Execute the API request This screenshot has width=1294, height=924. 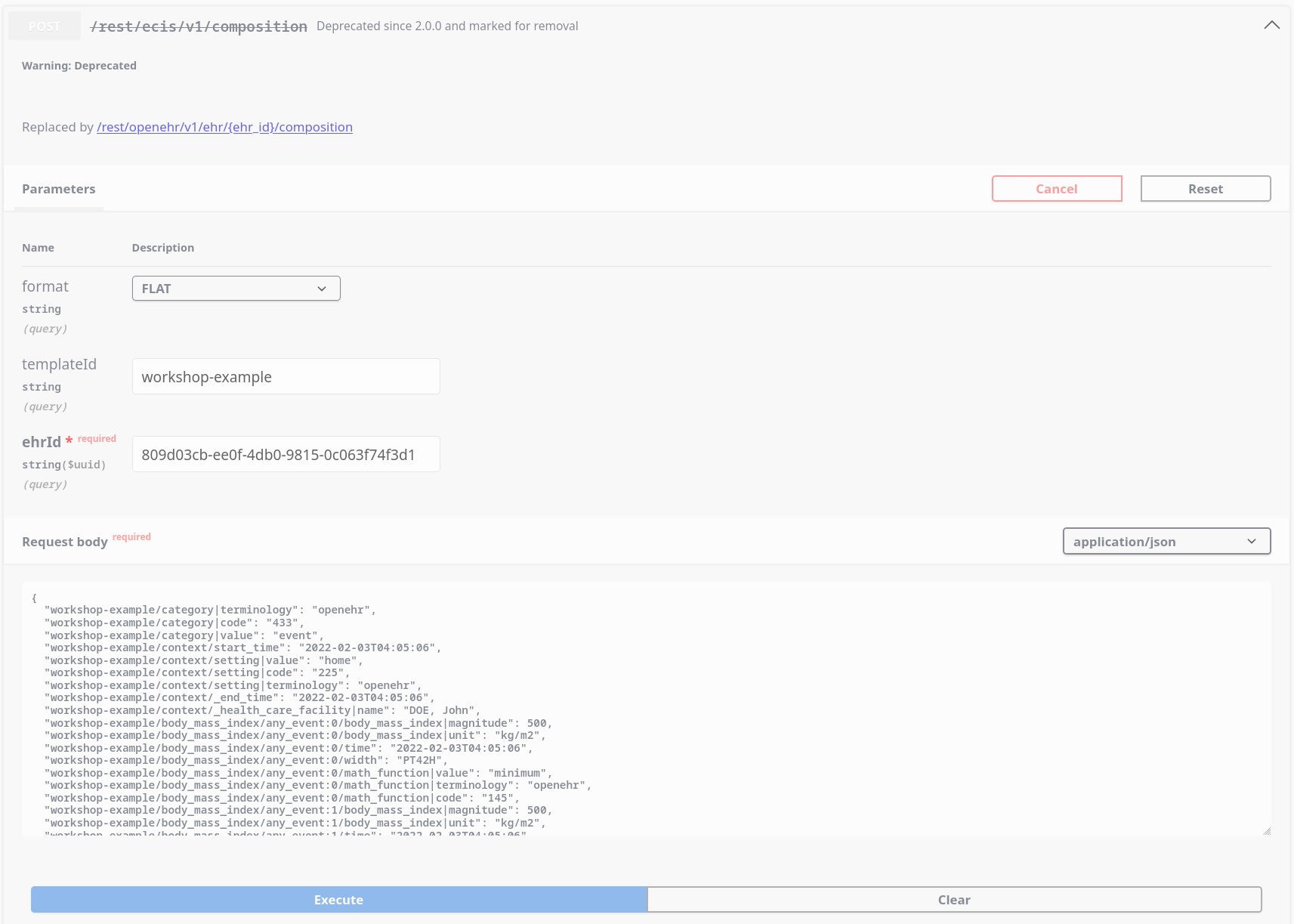(x=338, y=900)
